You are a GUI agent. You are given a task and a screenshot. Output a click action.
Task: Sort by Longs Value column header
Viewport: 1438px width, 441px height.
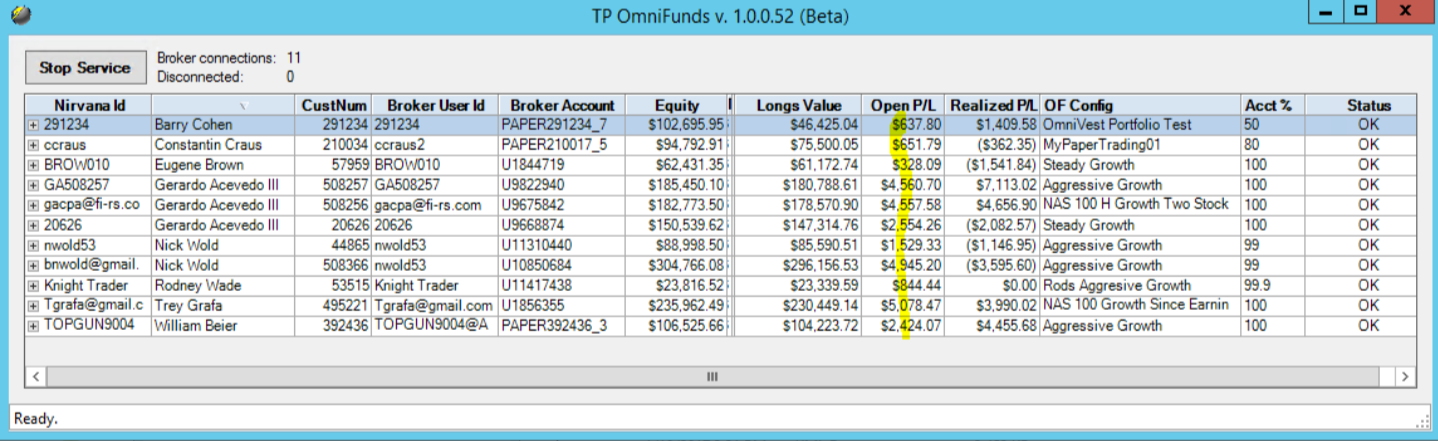pos(798,105)
